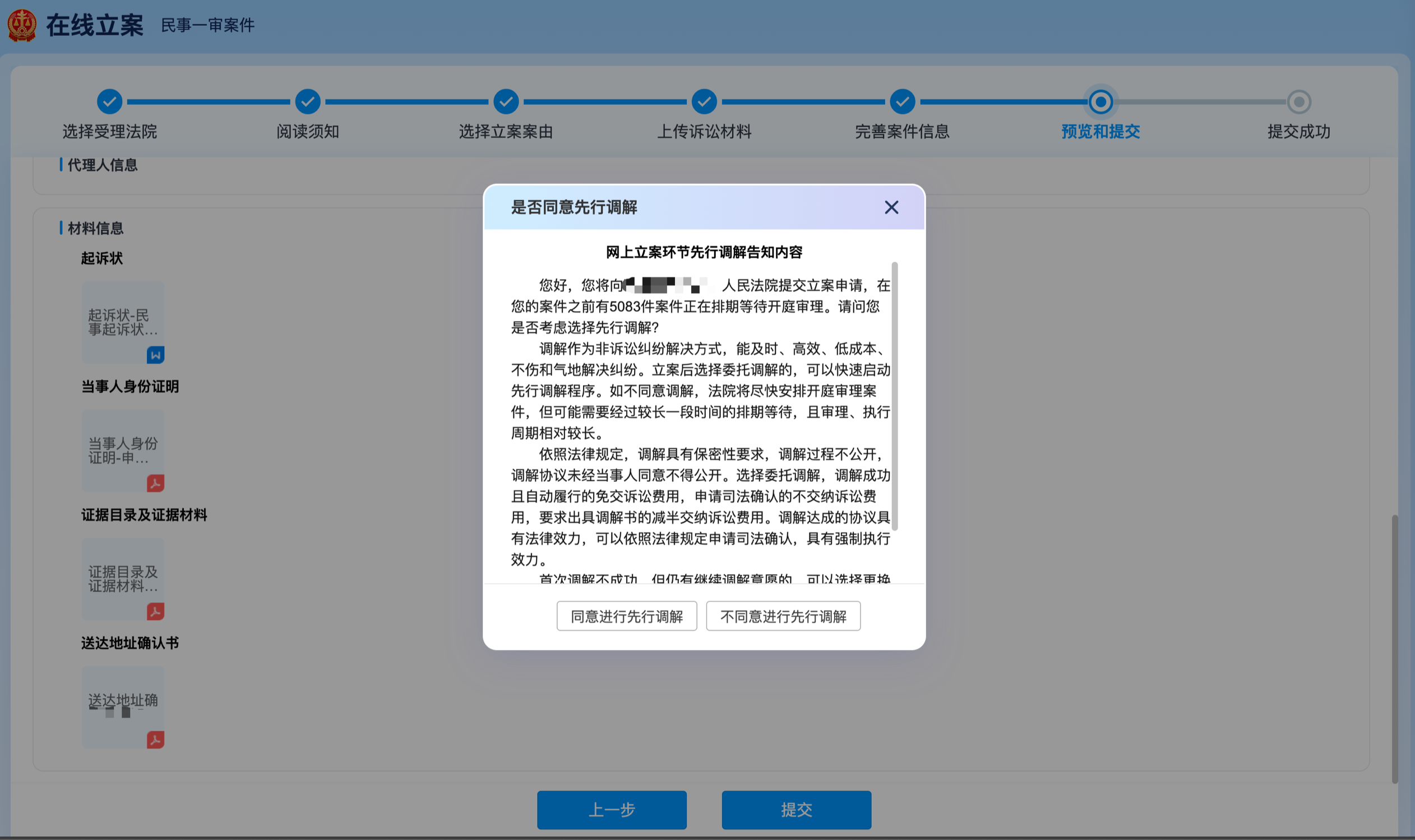This screenshot has width=1415, height=840.
Task: Click the court emblem logo icon
Action: [22, 25]
